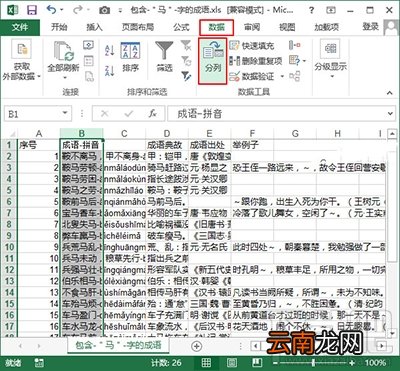400x371 pixels.
Task: Adjust the zoom slider handle in the status bar
Action: (314, 363)
